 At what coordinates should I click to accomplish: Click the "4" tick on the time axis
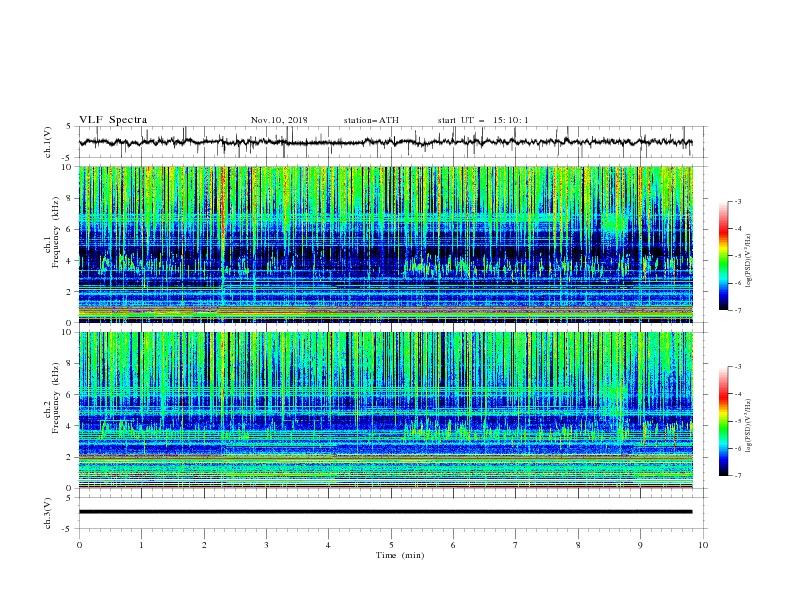328,545
